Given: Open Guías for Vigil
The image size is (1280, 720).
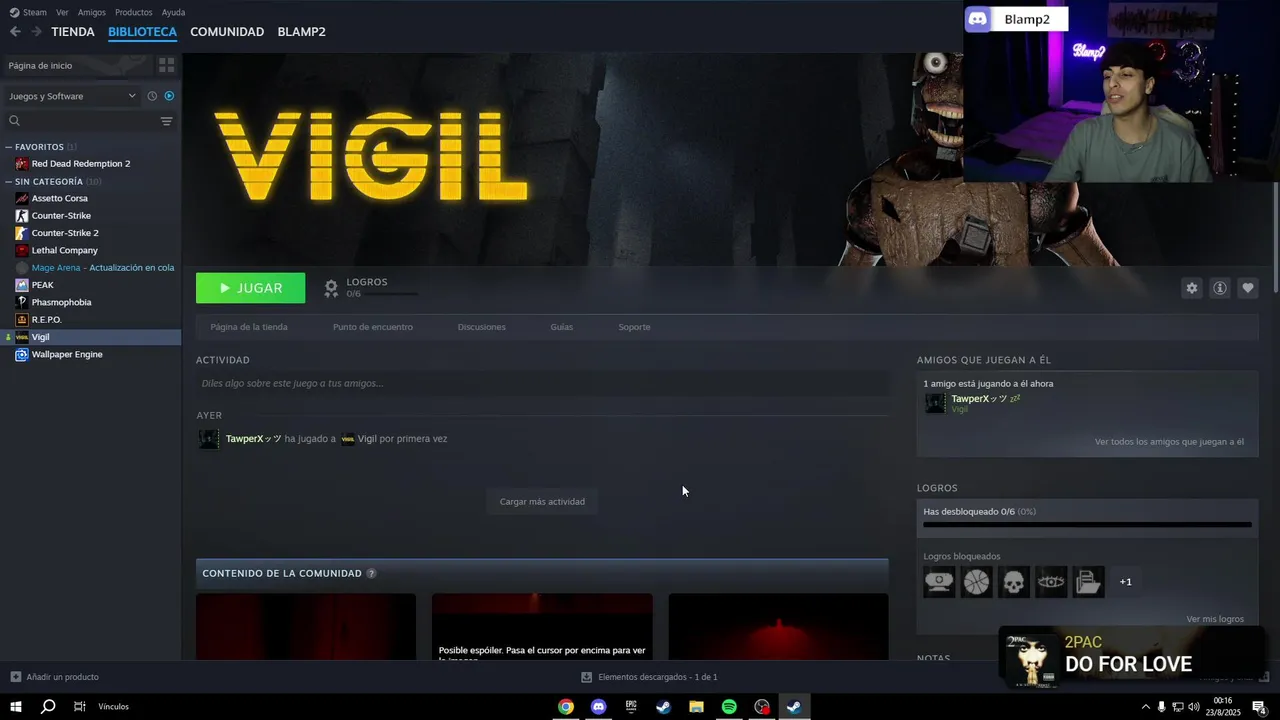Looking at the screenshot, I should coord(562,327).
